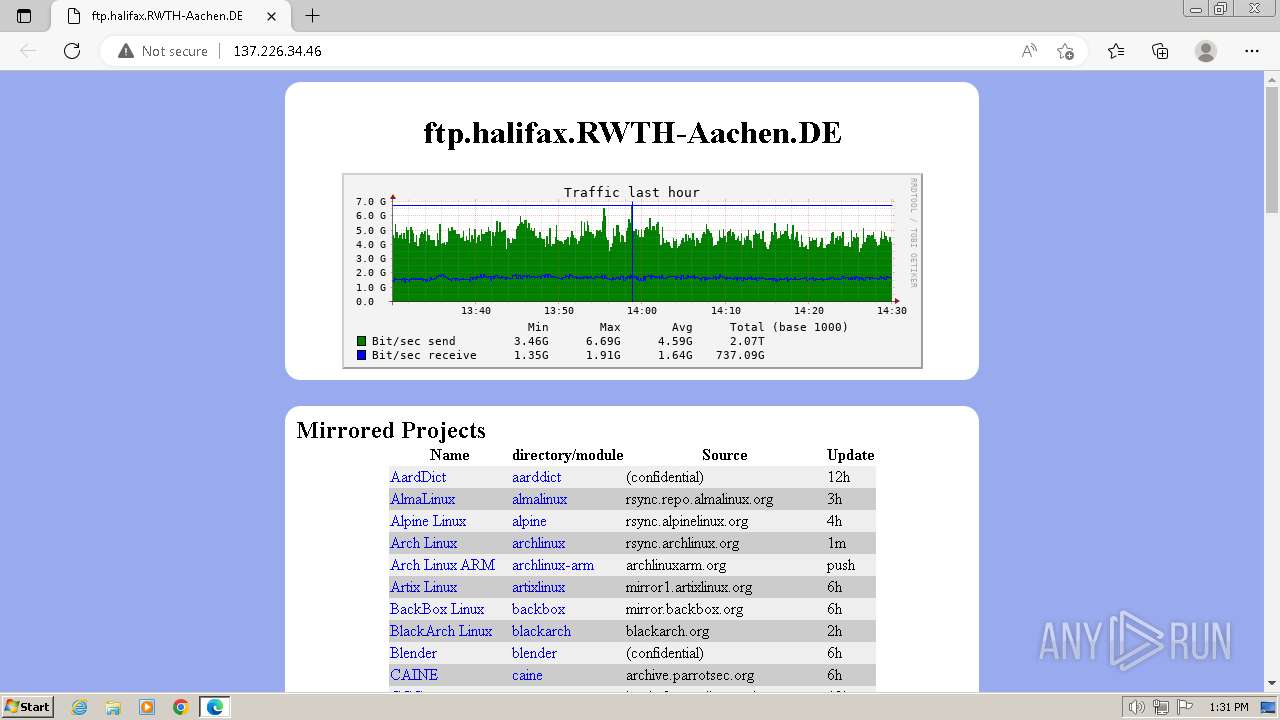
Task: Open the Blender project link
Action: point(413,653)
